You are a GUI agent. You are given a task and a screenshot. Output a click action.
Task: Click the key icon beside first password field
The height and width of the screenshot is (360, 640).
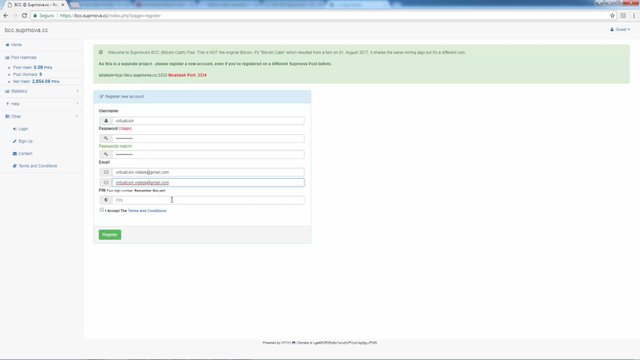coord(106,138)
